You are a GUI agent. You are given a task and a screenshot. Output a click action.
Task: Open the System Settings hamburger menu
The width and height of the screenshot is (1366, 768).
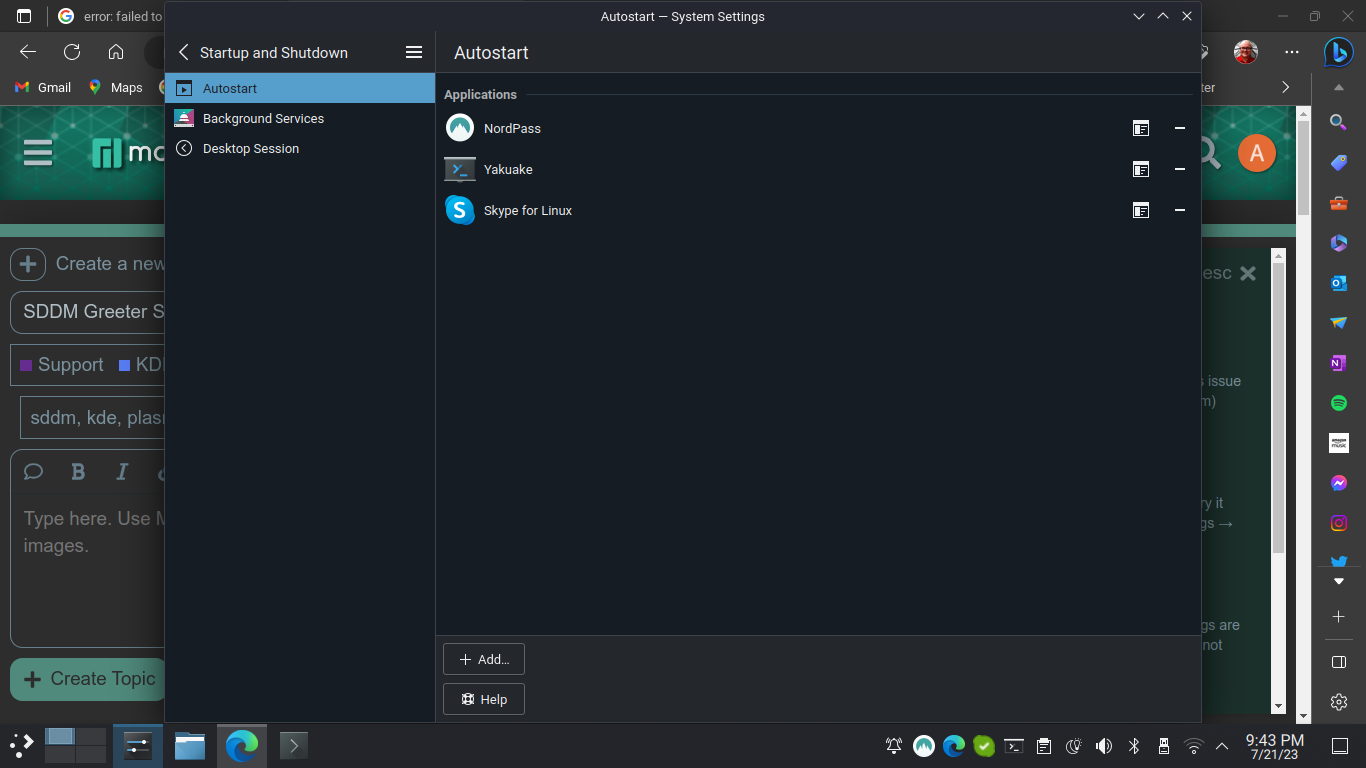(x=414, y=52)
